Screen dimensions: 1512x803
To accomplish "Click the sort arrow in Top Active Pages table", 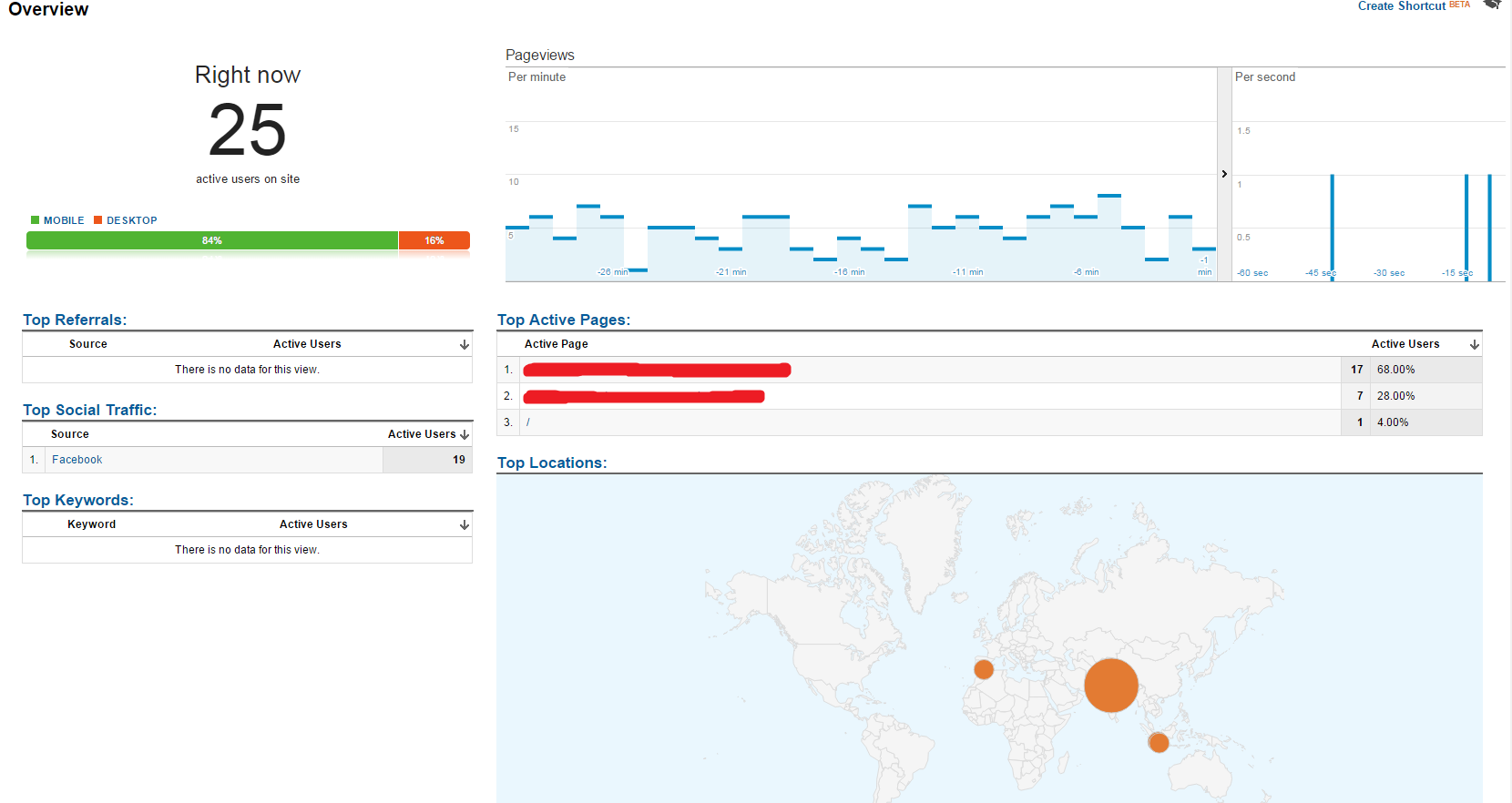I will [1475, 345].
